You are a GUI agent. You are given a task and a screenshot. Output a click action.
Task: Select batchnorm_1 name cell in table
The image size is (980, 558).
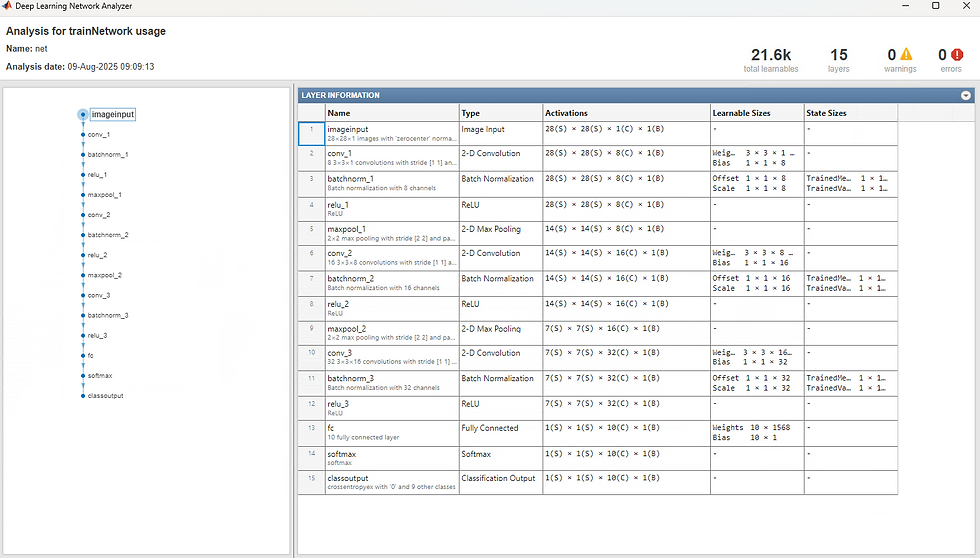coord(392,184)
